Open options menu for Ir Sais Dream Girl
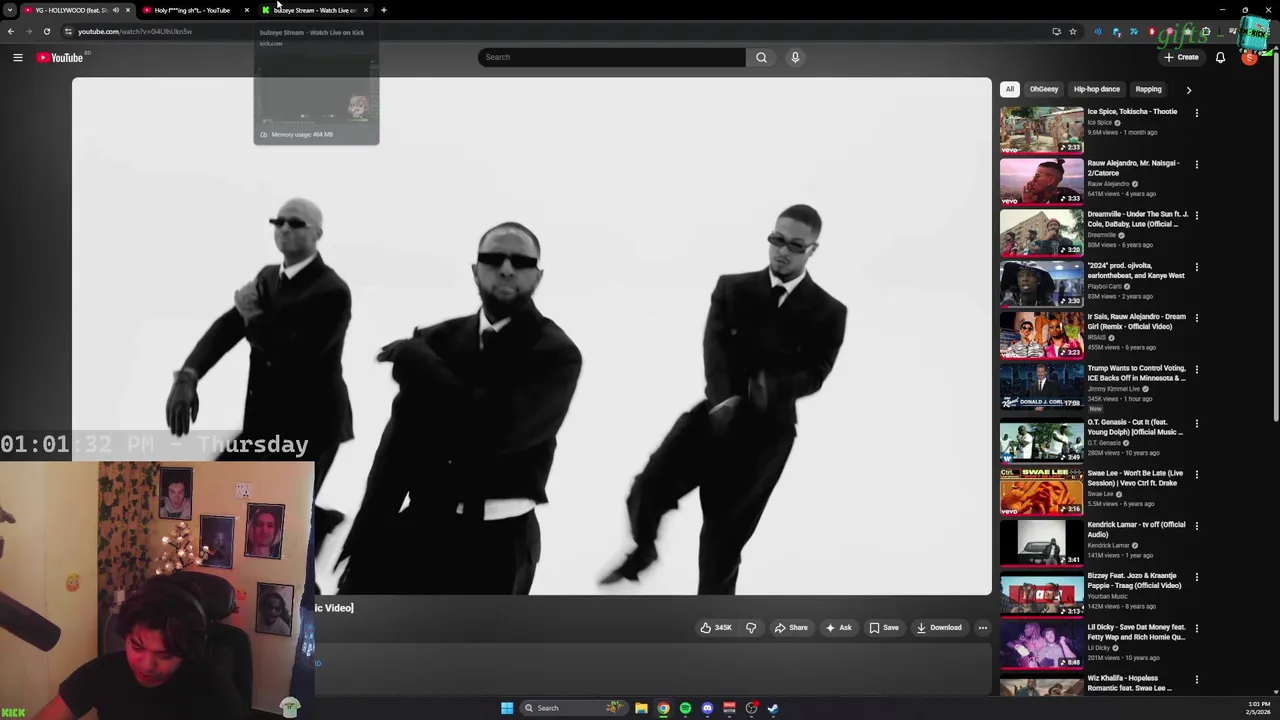Screen dimensions: 1280x720 [x=1197, y=318]
